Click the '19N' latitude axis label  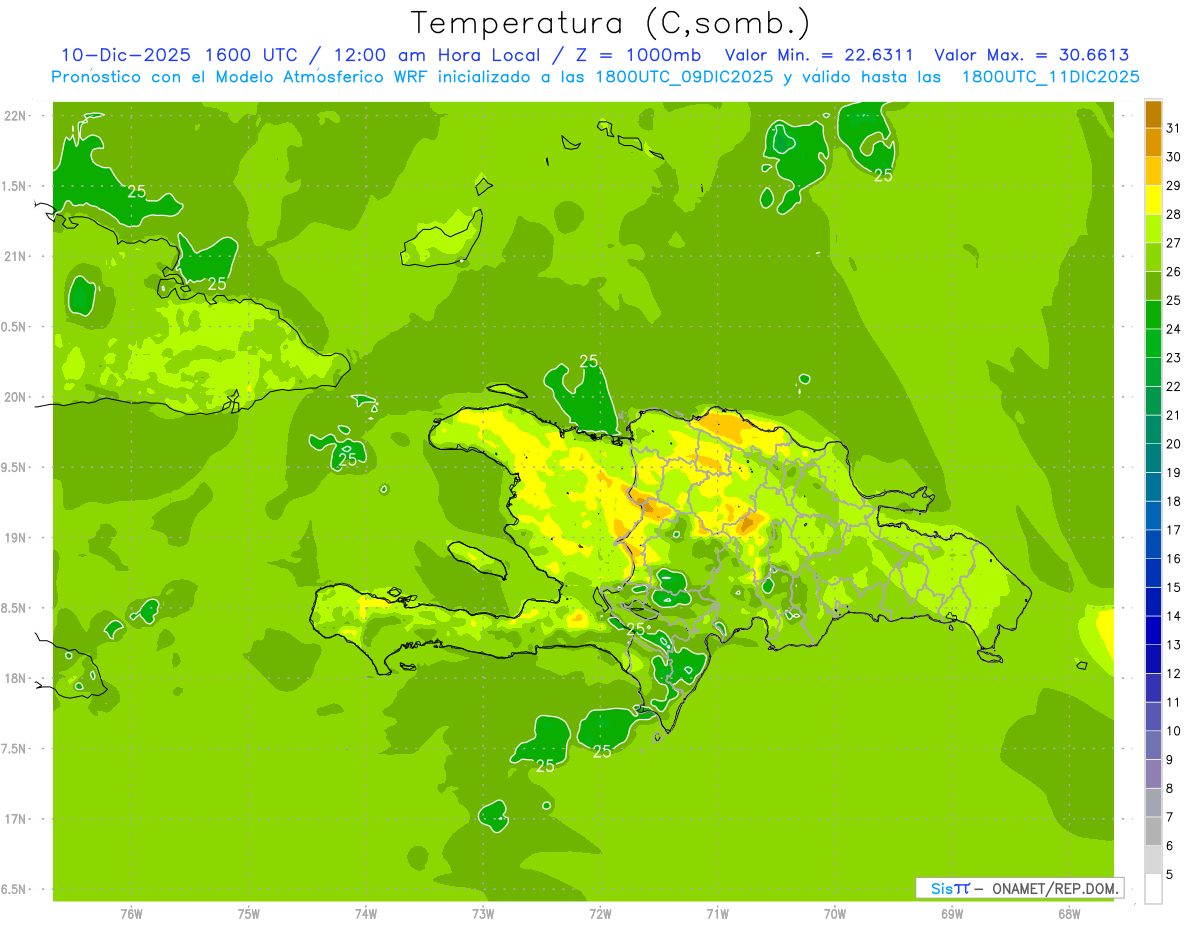[x=15, y=538]
